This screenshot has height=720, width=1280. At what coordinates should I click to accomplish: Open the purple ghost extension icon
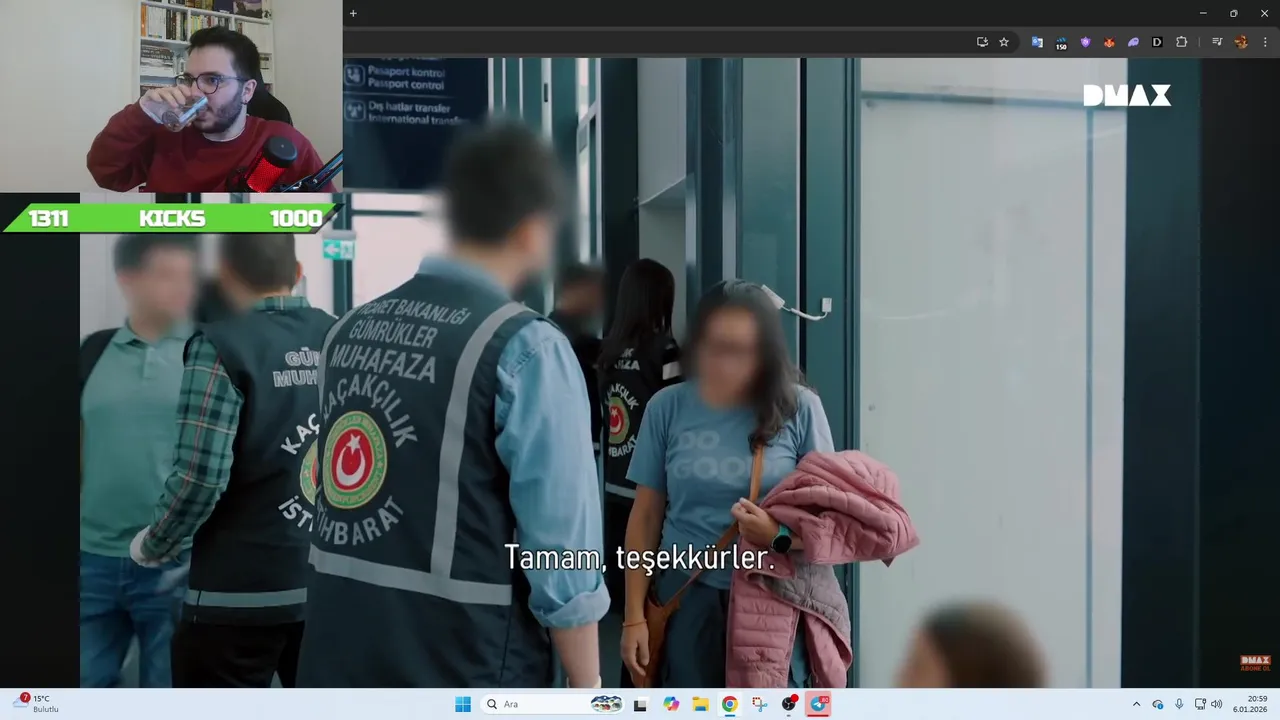(x=1133, y=42)
